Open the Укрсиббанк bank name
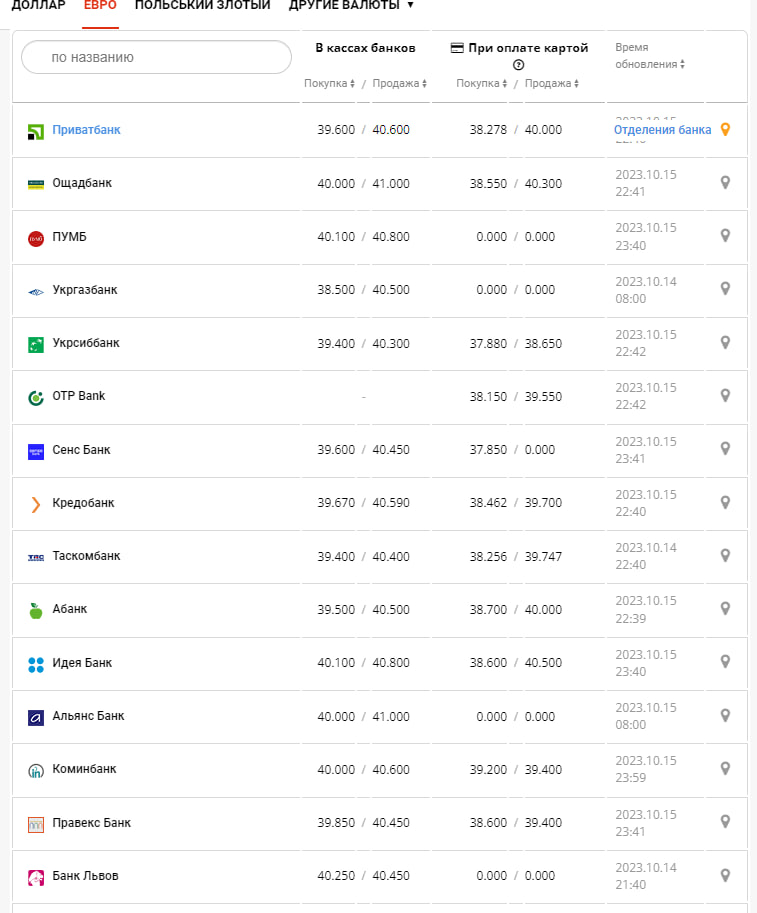The width and height of the screenshot is (757, 913). coord(86,343)
